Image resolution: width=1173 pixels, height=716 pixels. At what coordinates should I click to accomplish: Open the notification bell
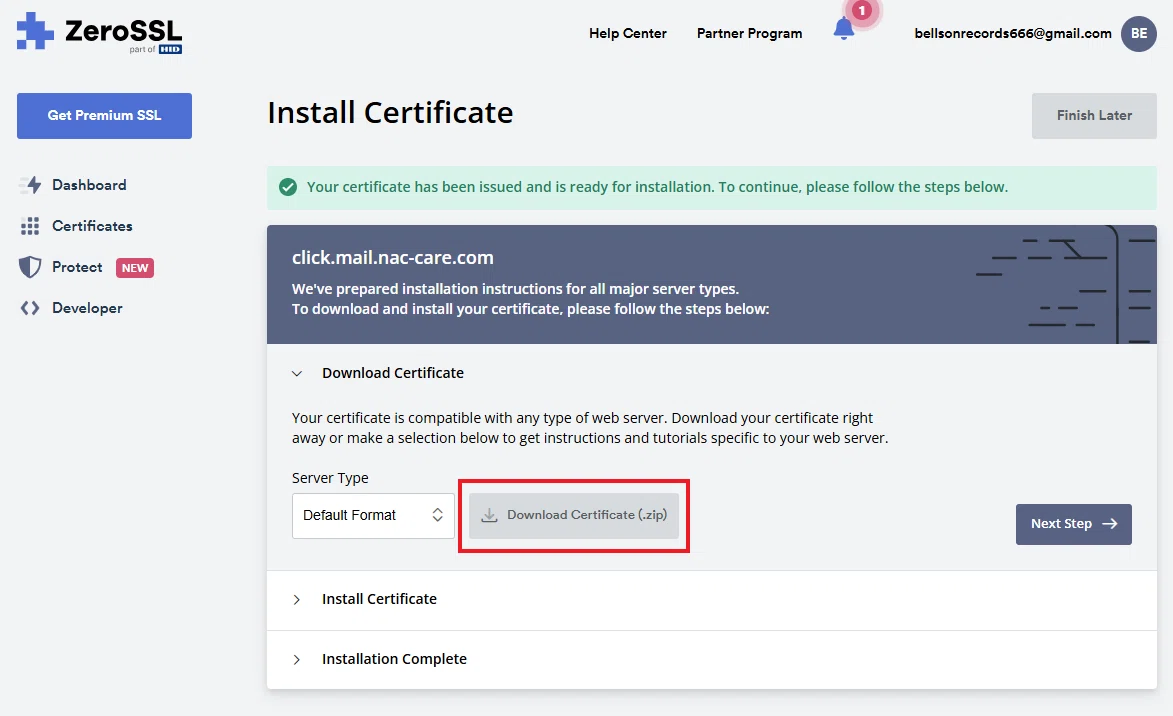[x=844, y=29]
